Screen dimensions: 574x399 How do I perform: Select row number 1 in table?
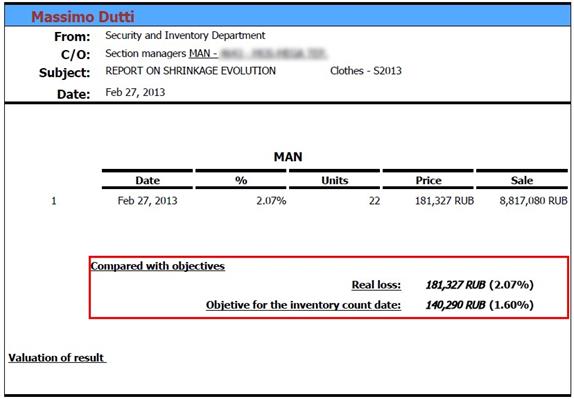[54, 201]
